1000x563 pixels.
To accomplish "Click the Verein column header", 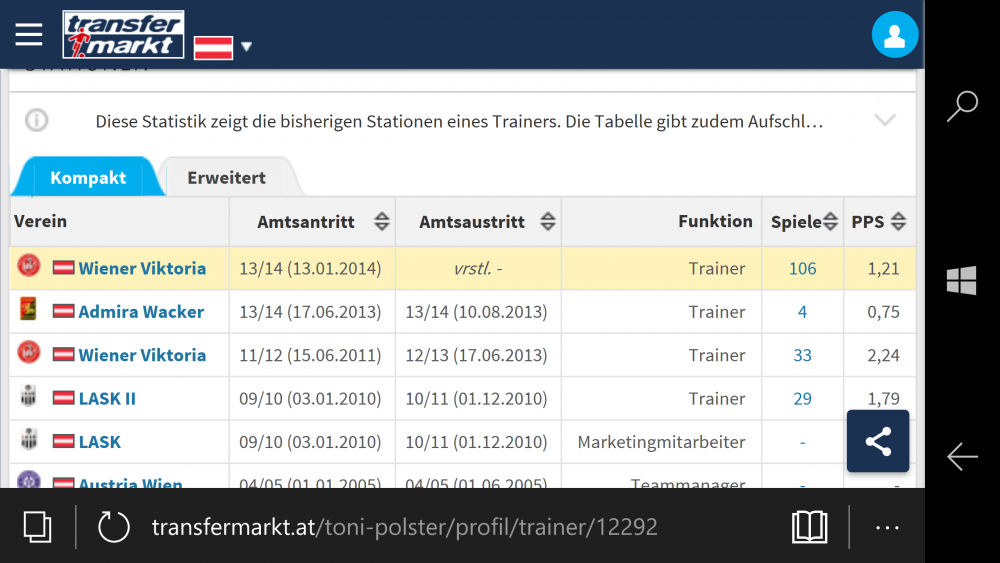I will pos(40,221).
